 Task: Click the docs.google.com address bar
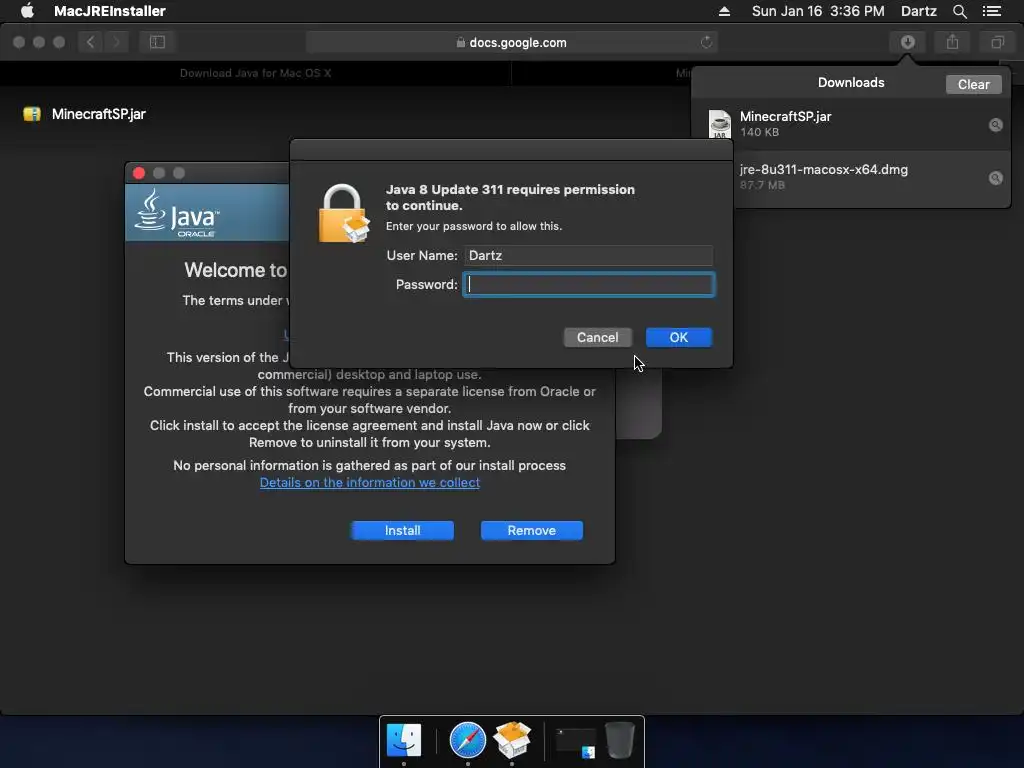[511, 42]
